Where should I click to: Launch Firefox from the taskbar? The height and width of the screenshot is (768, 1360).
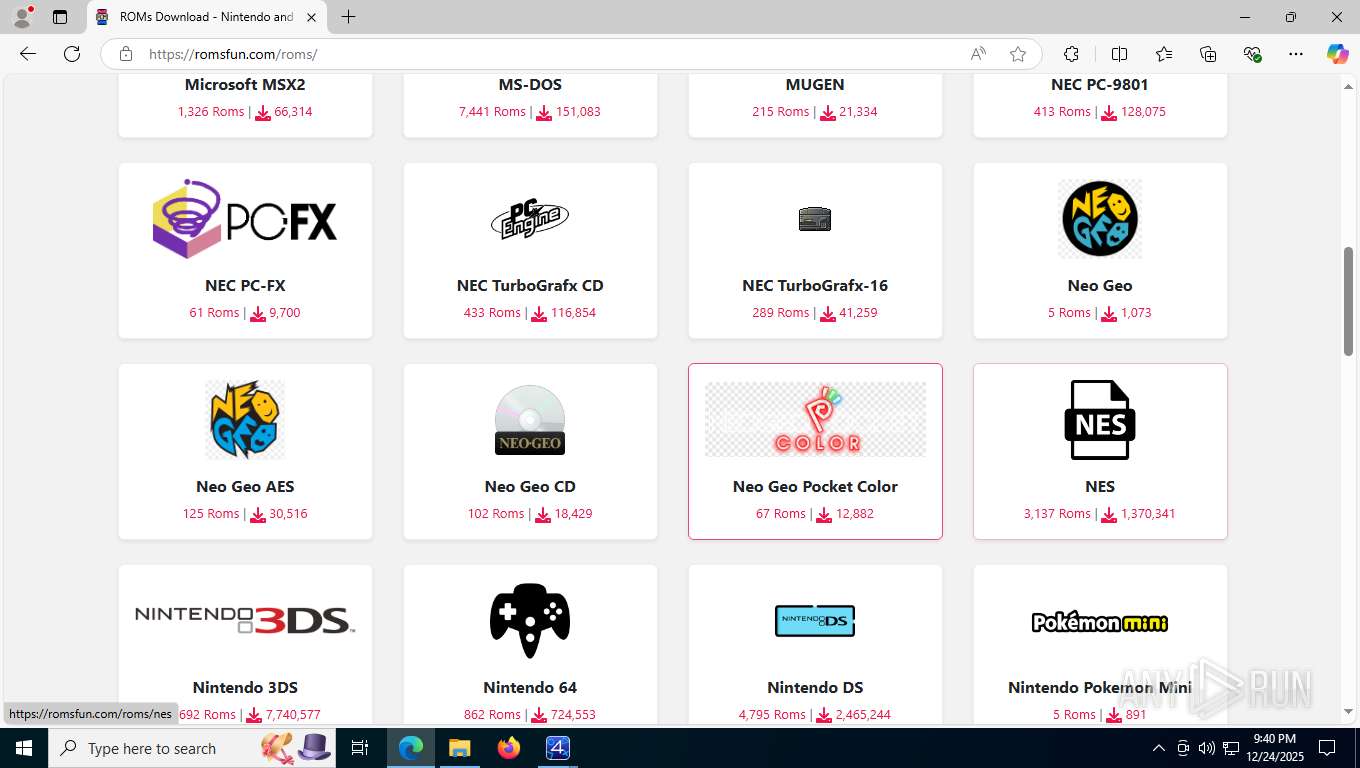(508, 748)
